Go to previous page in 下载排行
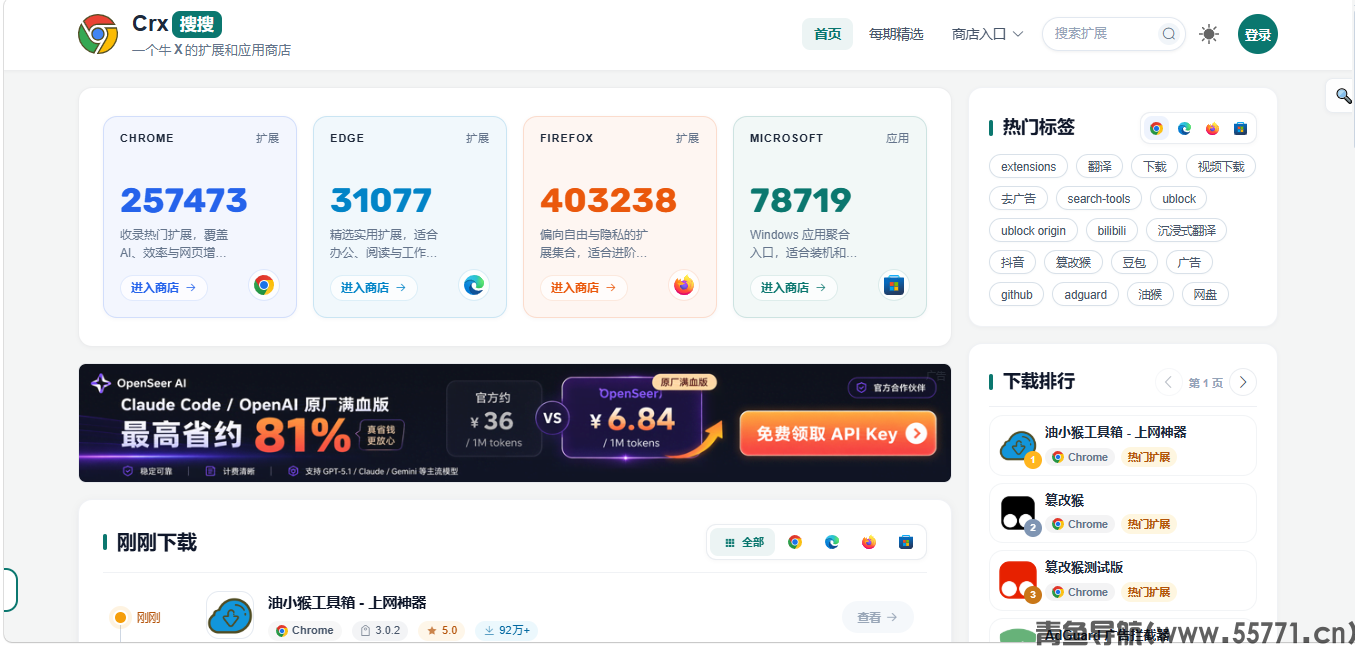The height and width of the screenshot is (646, 1355). [1169, 382]
